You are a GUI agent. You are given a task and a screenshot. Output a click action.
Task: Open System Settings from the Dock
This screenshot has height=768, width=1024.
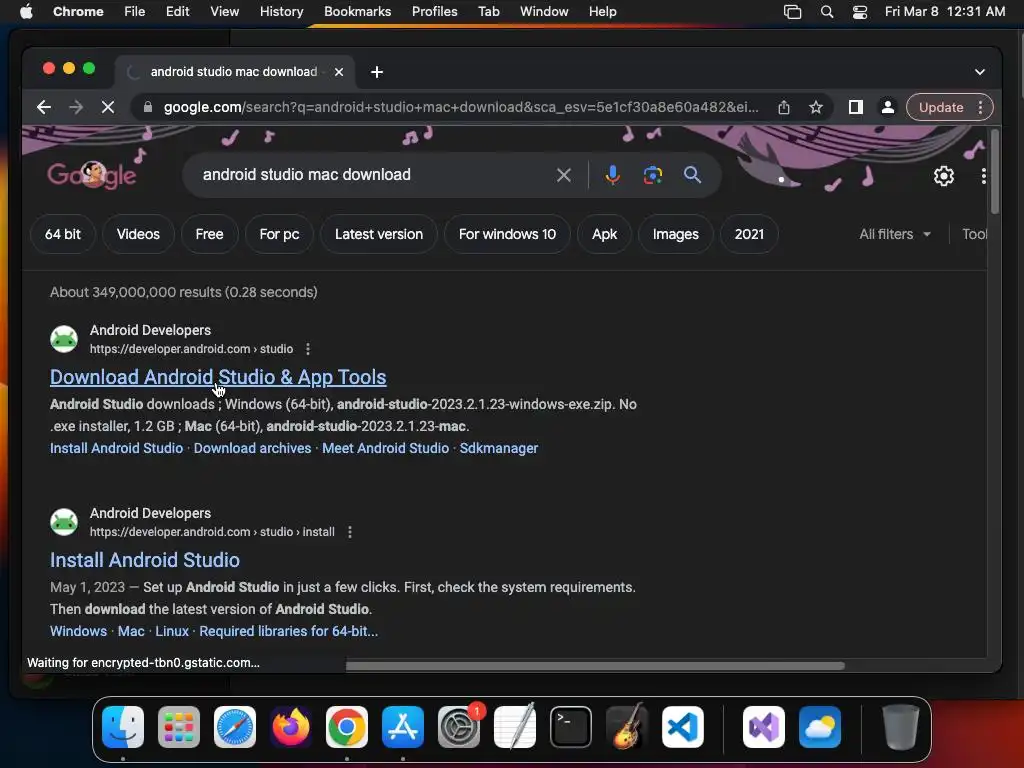pyautogui.click(x=459, y=727)
